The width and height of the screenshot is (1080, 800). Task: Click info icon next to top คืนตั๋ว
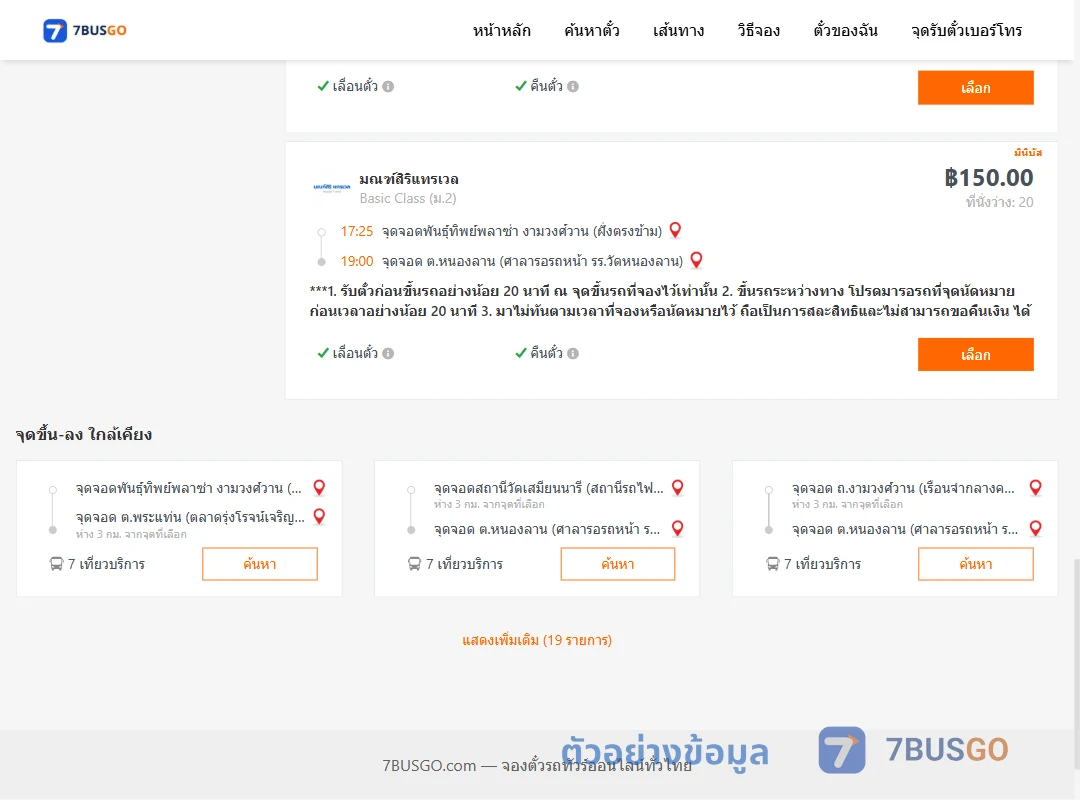coord(573,86)
